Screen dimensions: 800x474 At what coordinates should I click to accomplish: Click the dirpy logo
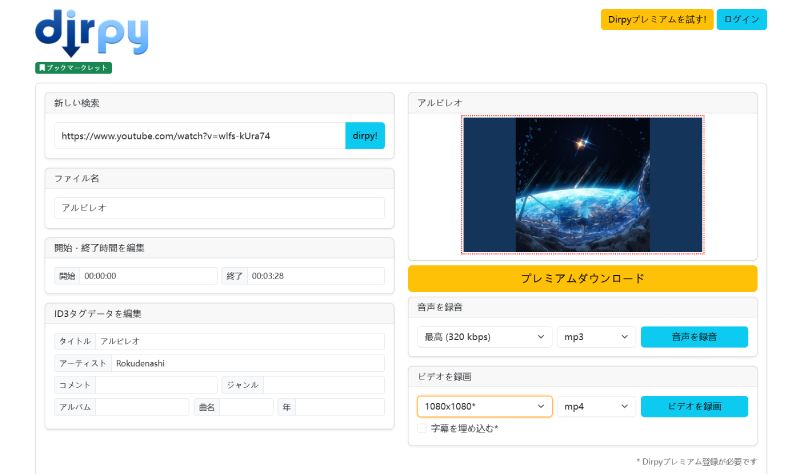click(x=92, y=33)
